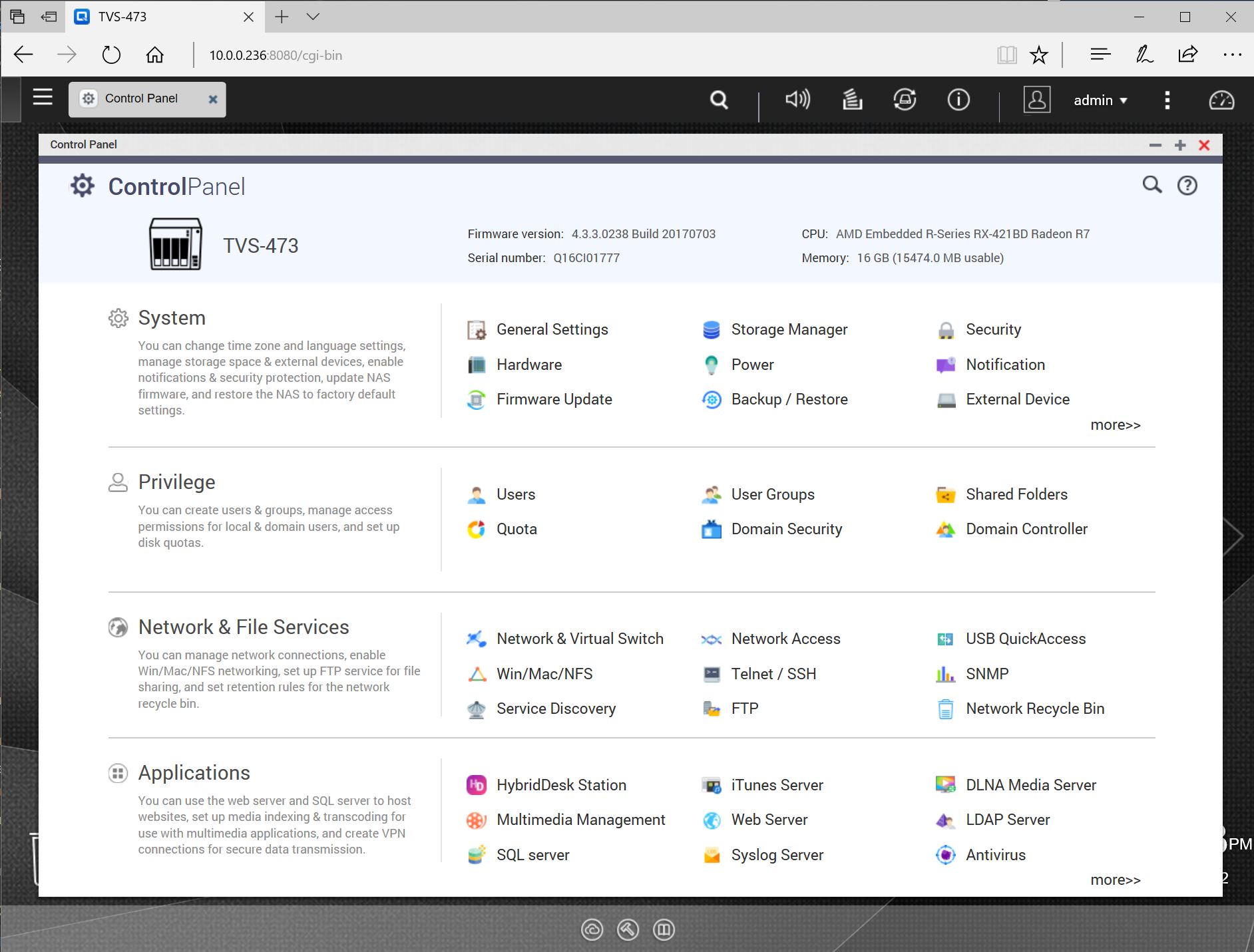This screenshot has width=1254, height=952.
Task: Open the external devices icon in toolbar
Action: point(904,100)
